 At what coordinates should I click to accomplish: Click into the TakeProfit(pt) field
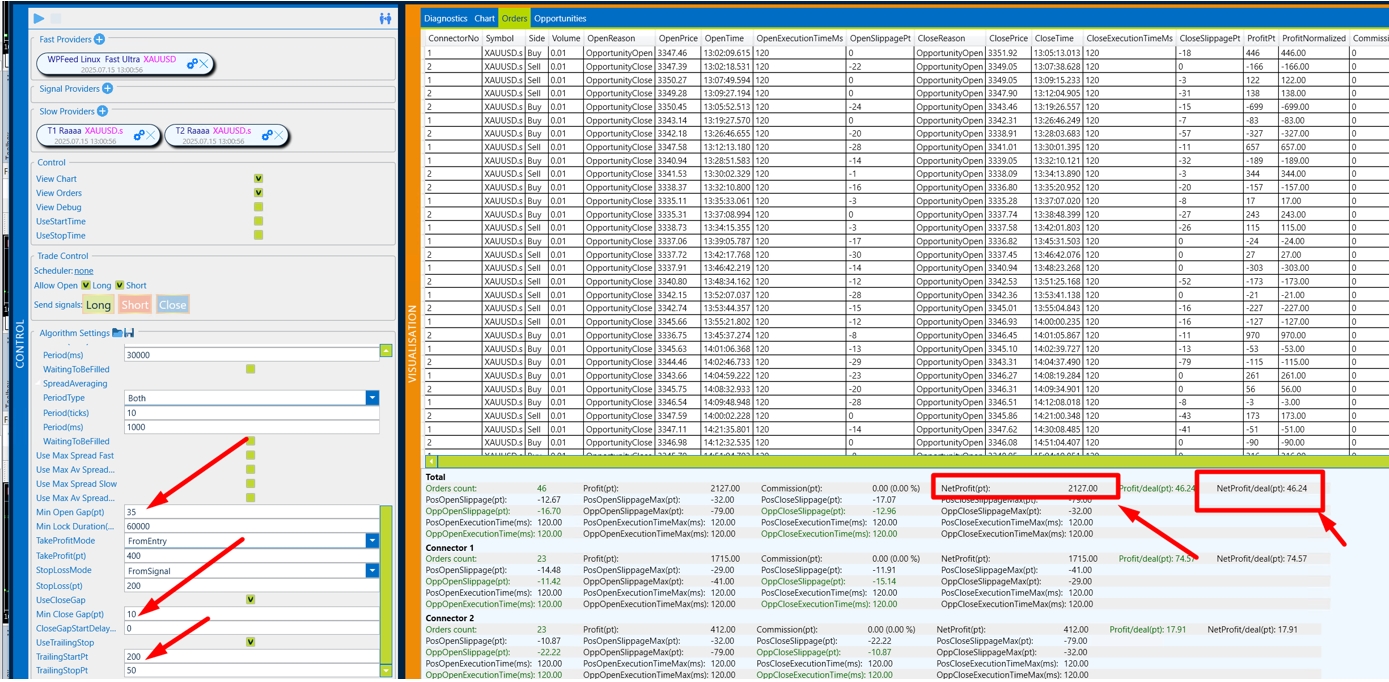point(251,555)
